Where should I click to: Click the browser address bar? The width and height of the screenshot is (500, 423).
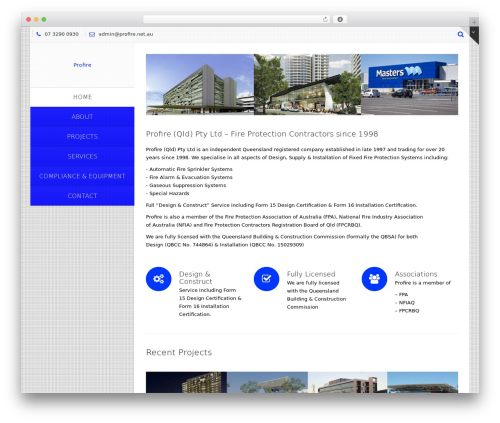click(236, 20)
